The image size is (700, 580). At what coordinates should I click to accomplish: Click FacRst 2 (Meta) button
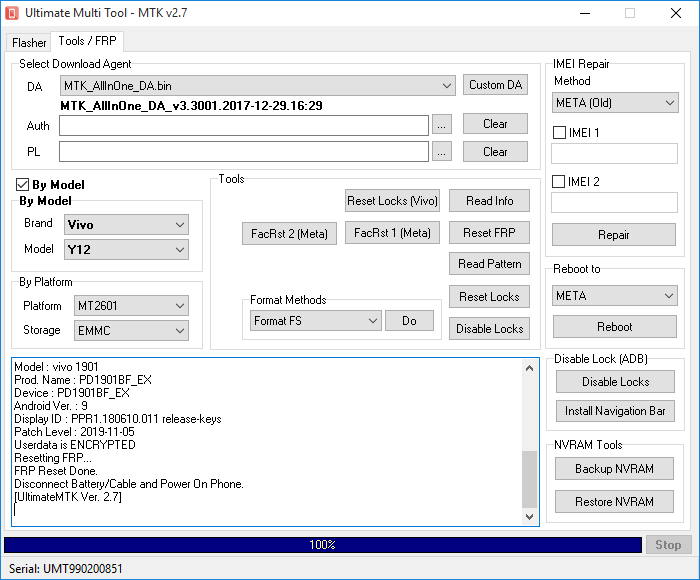tap(289, 234)
